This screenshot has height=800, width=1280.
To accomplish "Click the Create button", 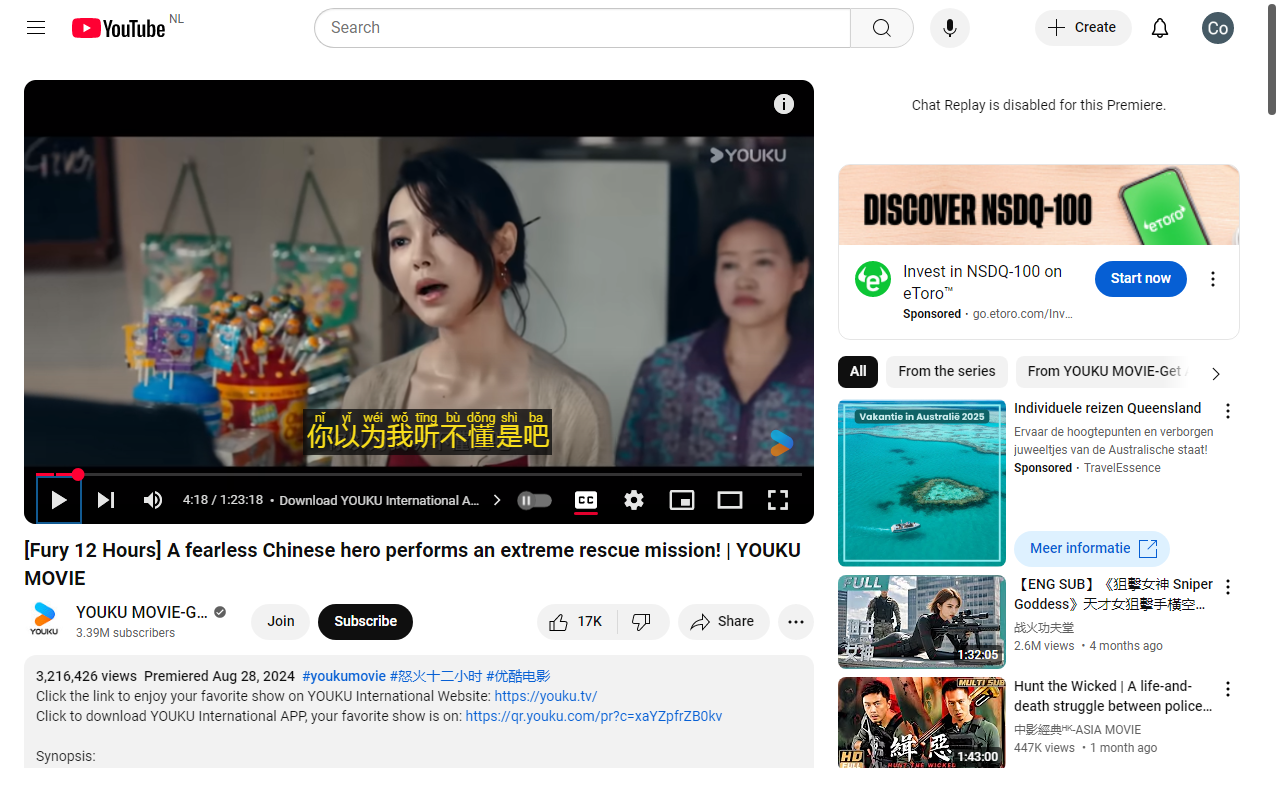I will [x=1083, y=28].
